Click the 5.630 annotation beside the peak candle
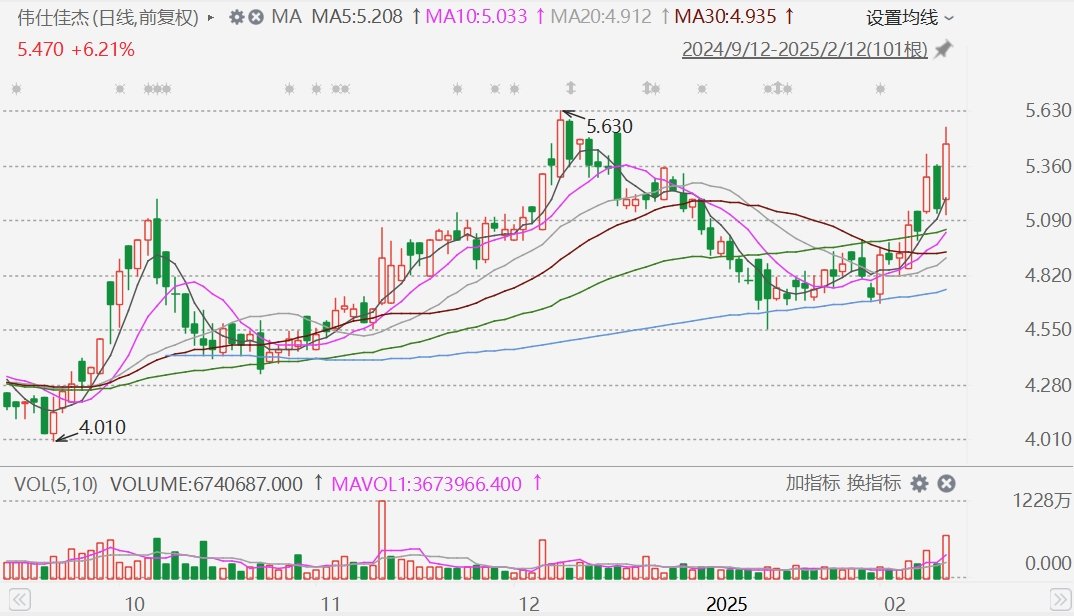The width and height of the screenshot is (1074, 616). [x=610, y=126]
